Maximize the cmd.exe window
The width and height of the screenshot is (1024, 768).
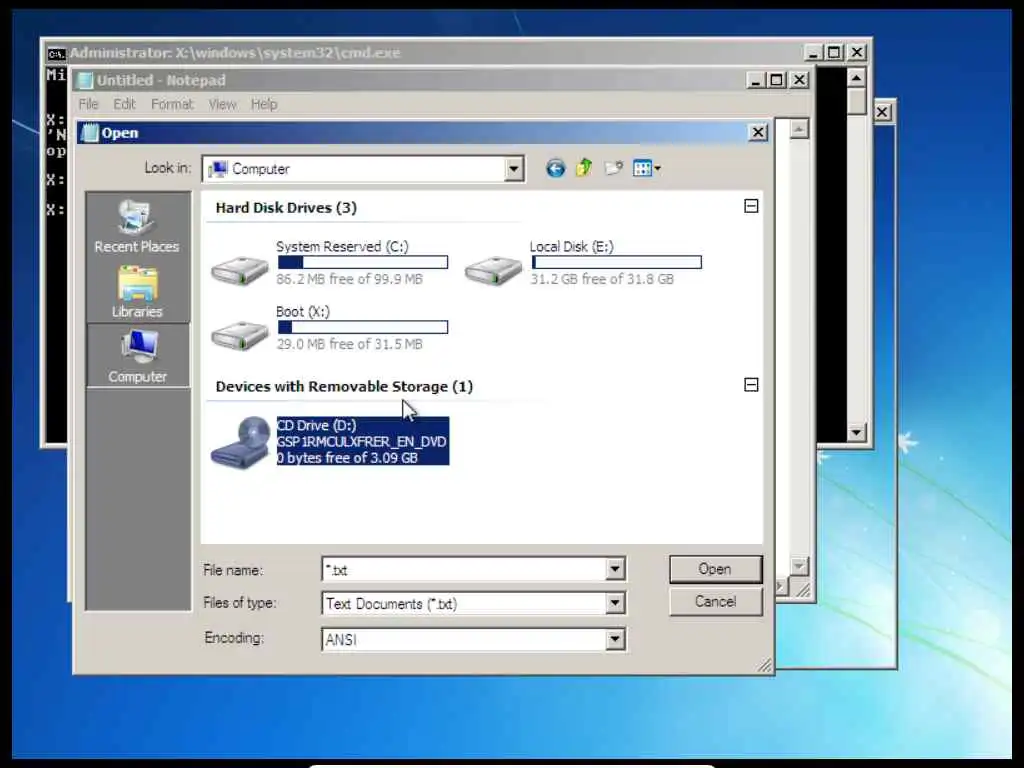(x=834, y=52)
